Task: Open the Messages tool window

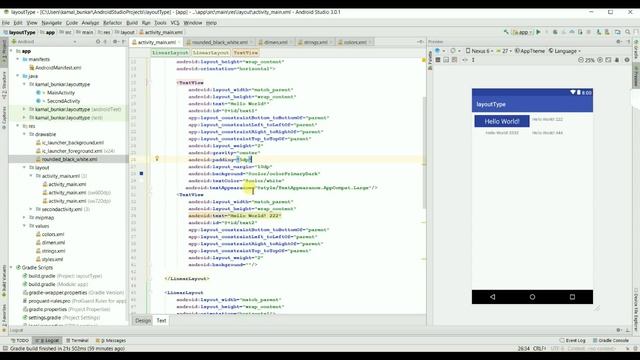Action: tap(111, 340)
